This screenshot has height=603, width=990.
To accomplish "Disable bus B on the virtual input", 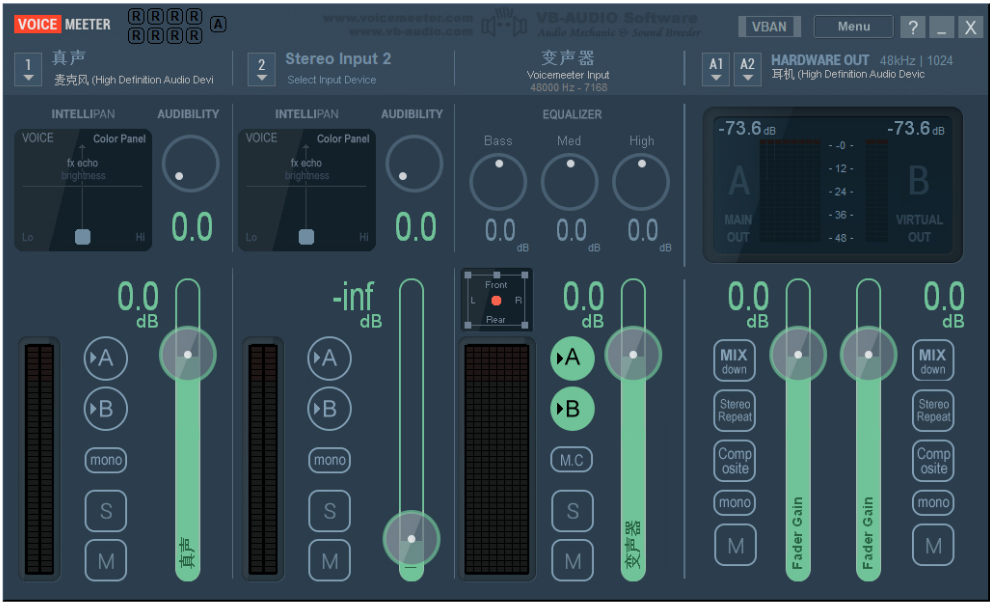I will (572, 409).
